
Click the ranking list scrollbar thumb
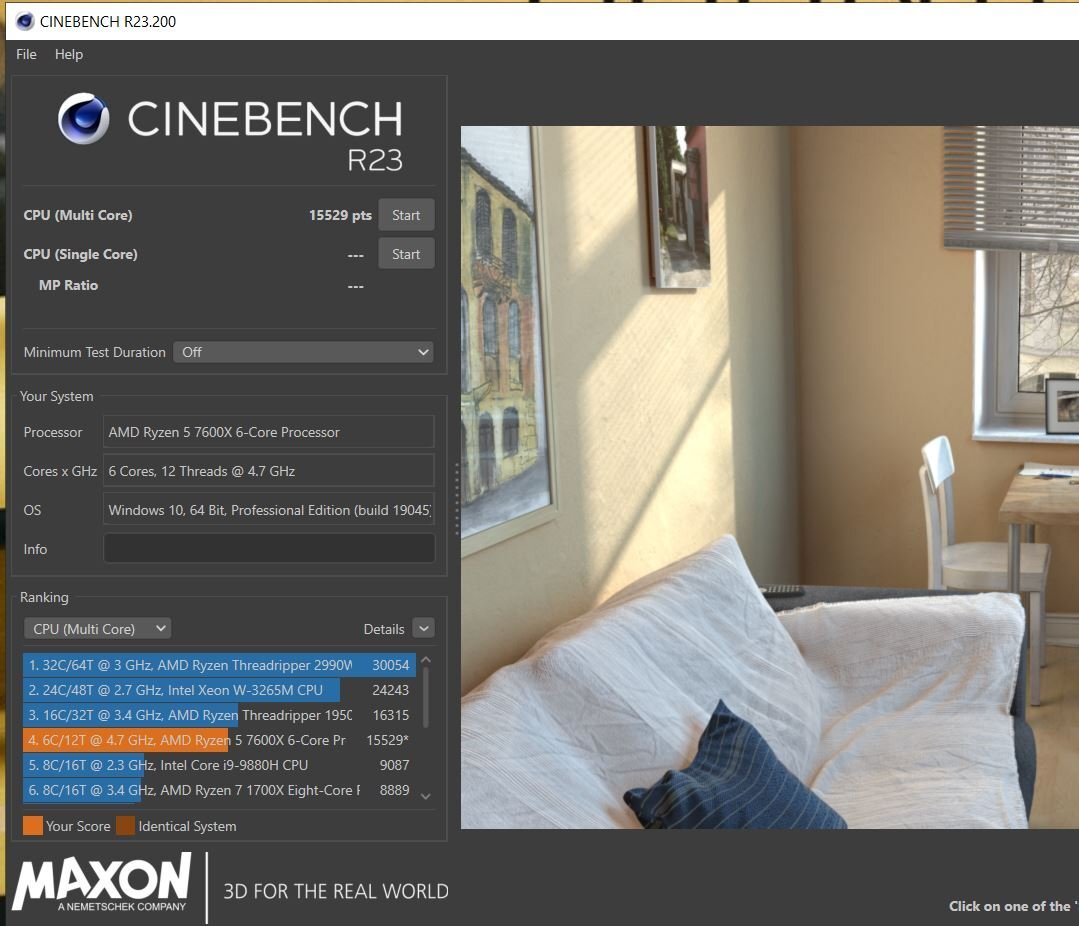pos(426,697)
